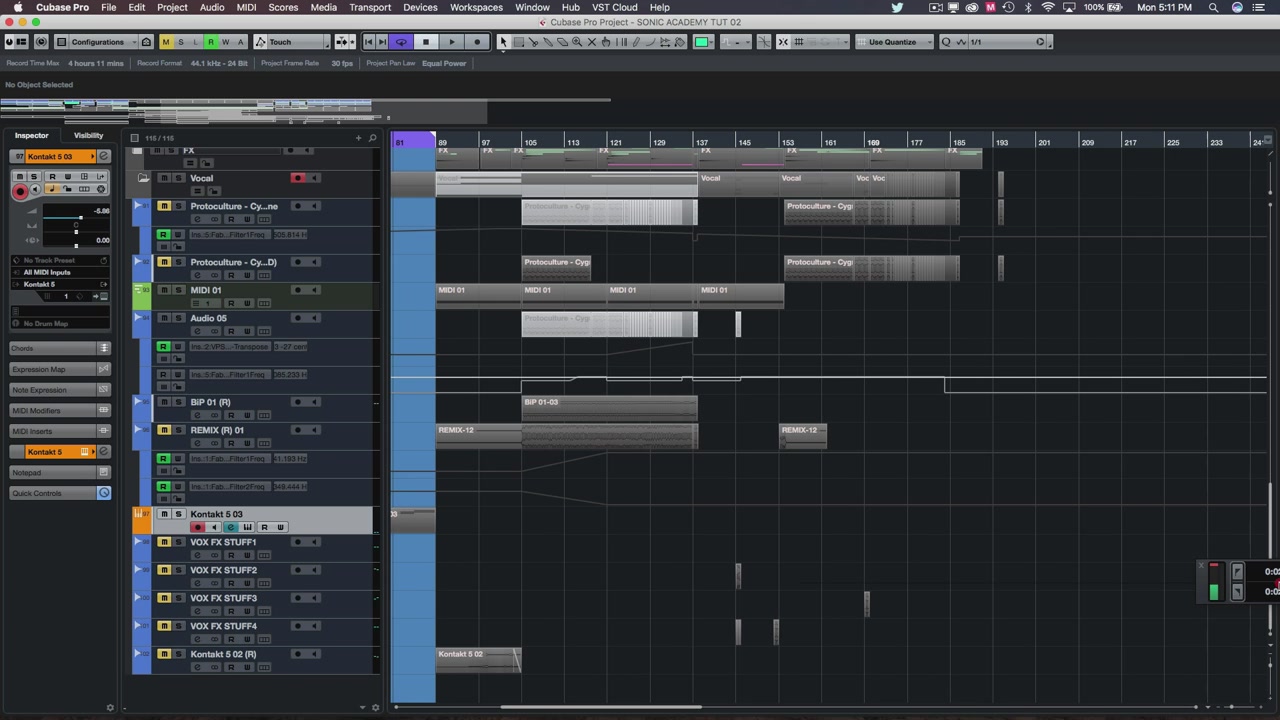The height and width of the screenshot is (720, 1280).
Task: Open the All MIDI Inputs routing dropdown
Action: click(x=60, y=272)
